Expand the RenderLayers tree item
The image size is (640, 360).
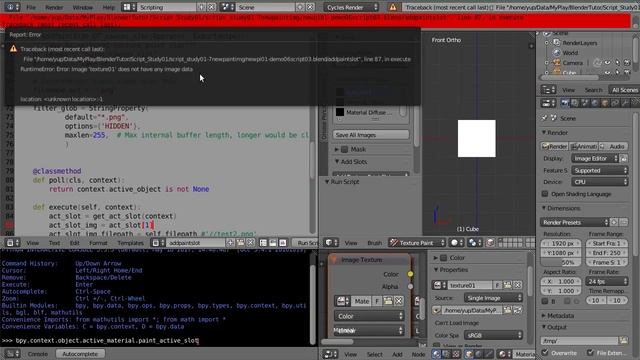point(547,43)
